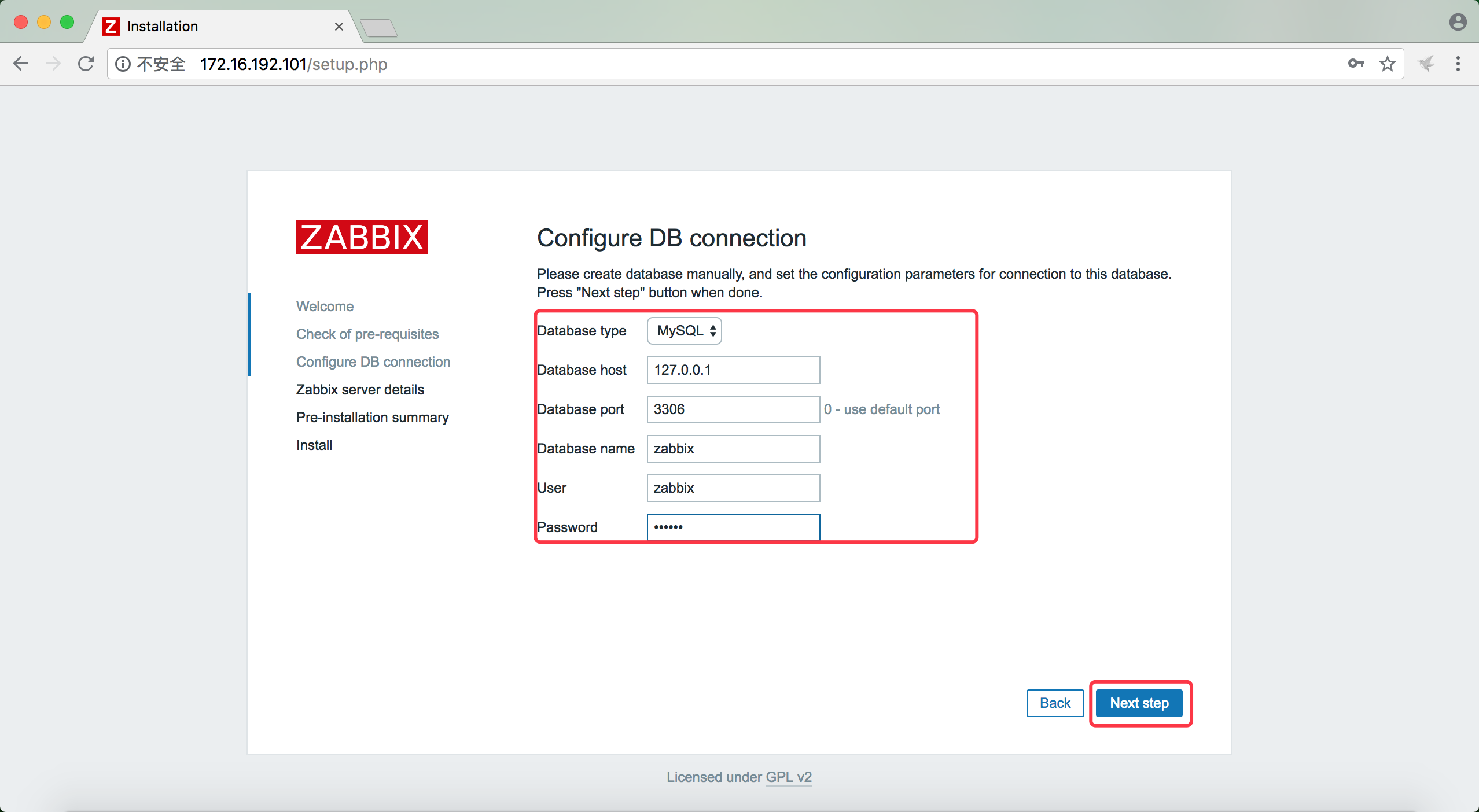The width and height of the screenshot is (1479, 812).
Task: Bookmark this page with star icon
Action: pos(1388,64)
